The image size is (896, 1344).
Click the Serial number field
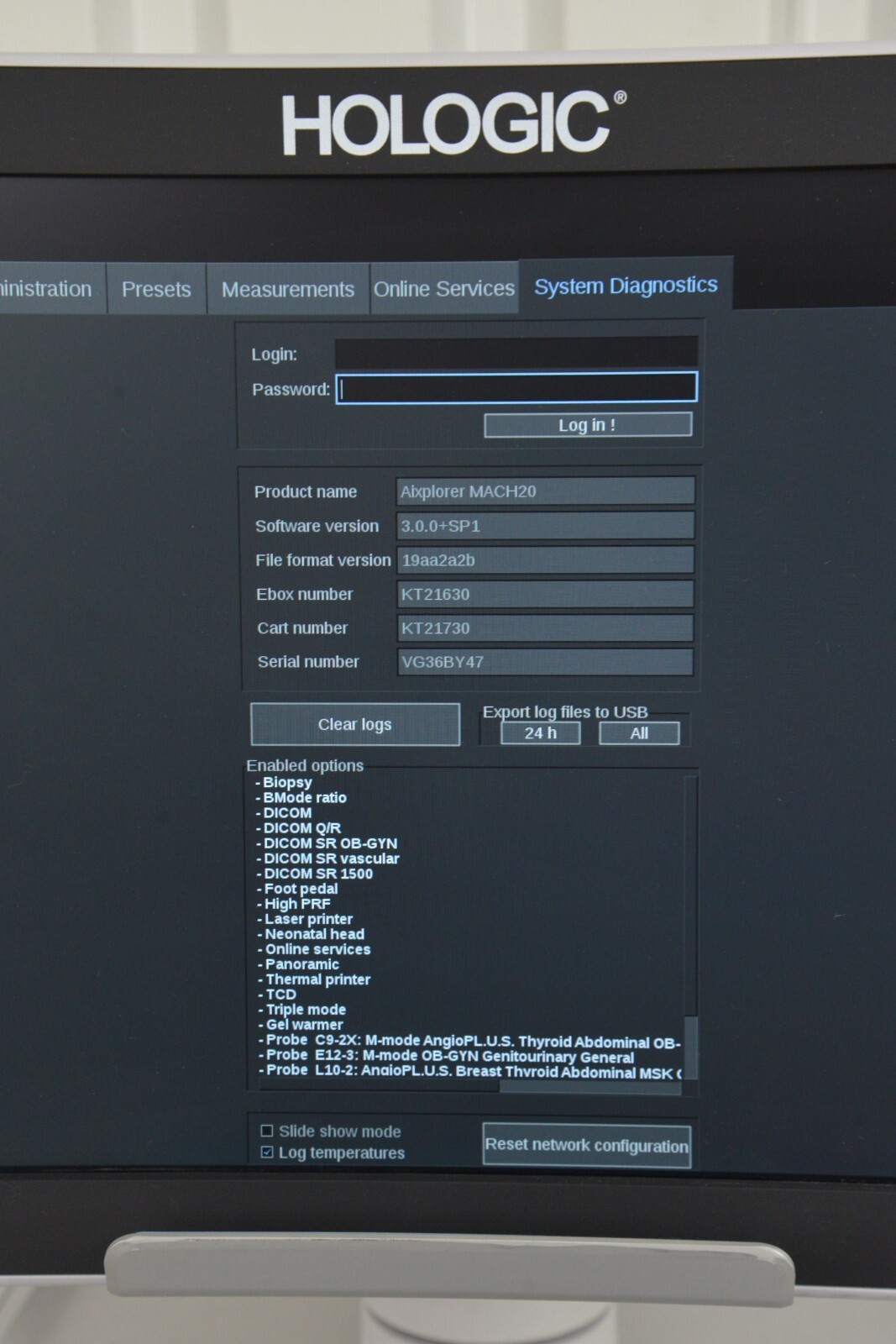pyautogui.click(x=544, y=662)
